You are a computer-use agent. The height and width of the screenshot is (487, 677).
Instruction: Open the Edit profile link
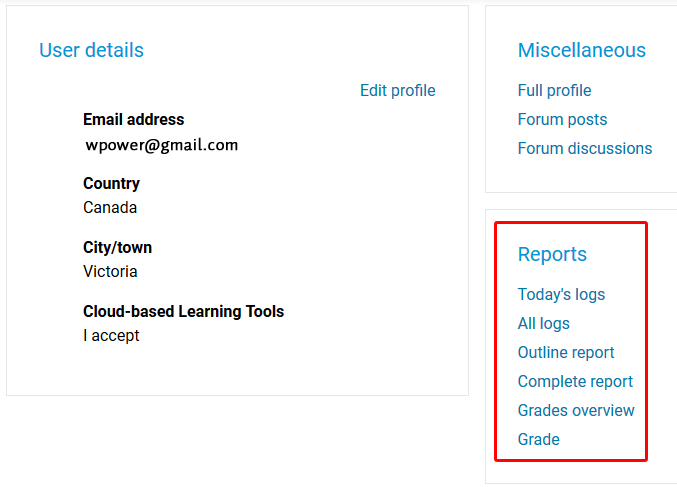pos(398,91)
